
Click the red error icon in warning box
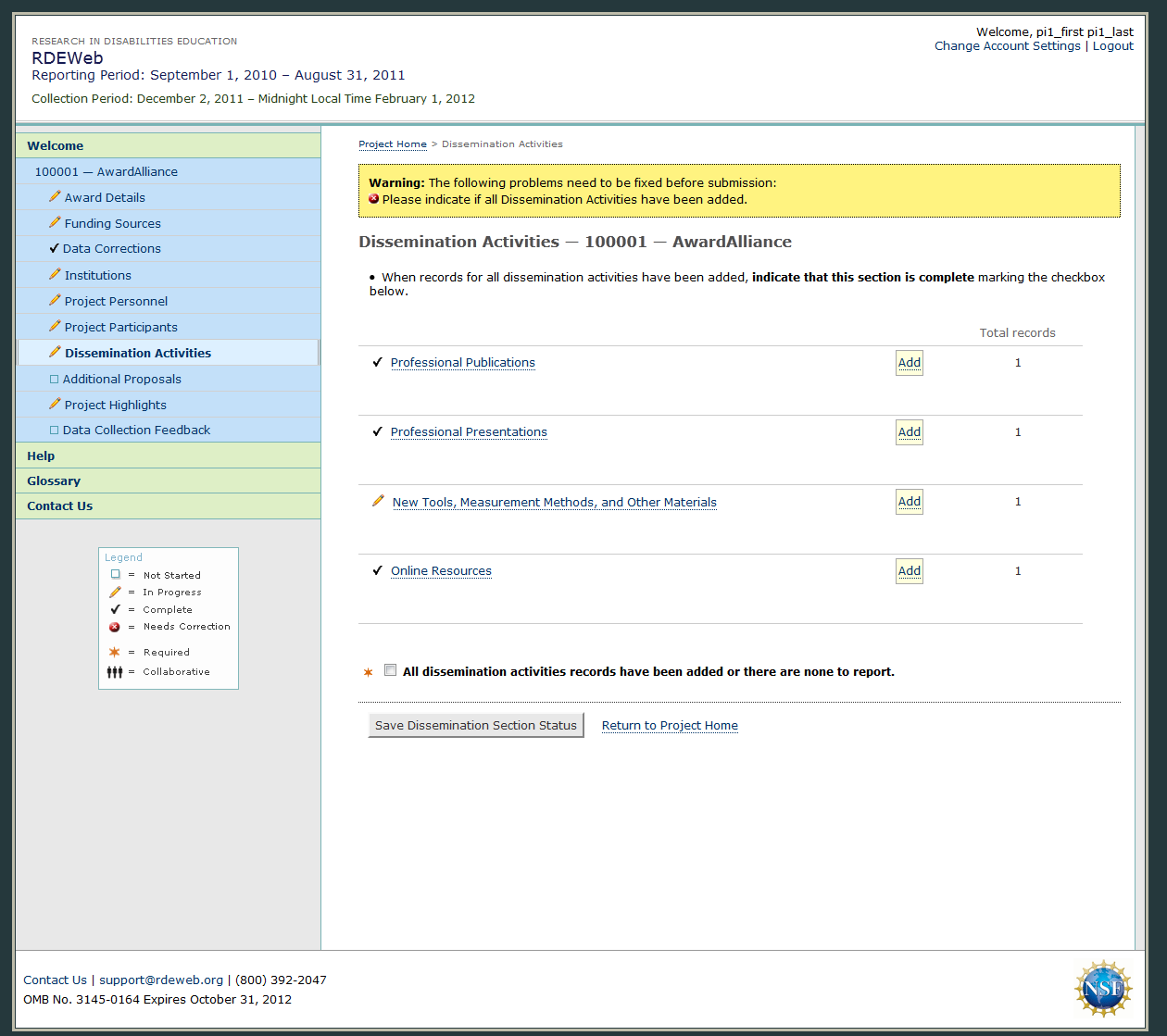374,199
